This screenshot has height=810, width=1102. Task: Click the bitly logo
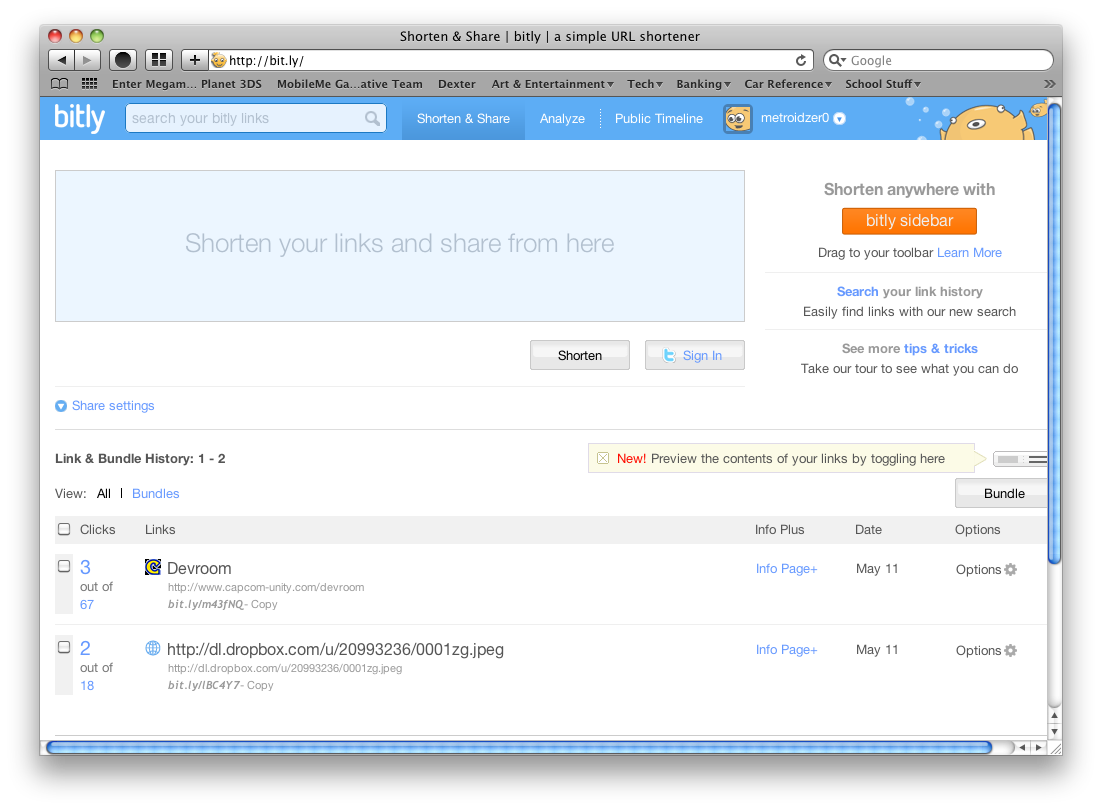pyautogui.click(x=79, y=118)
